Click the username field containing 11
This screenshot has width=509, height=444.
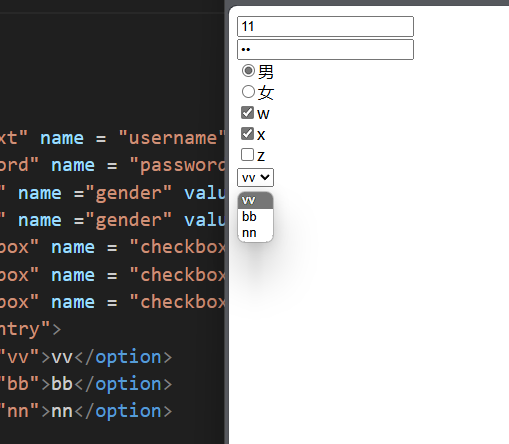(x=325, y=26)
